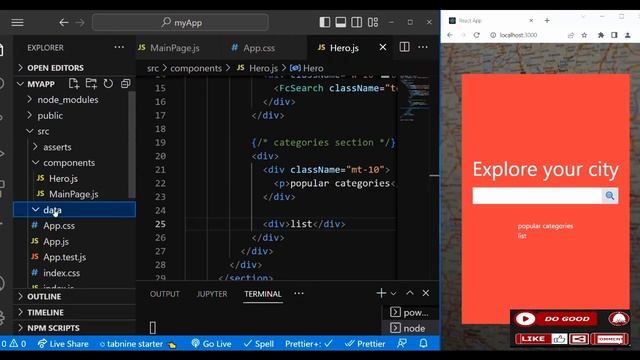Viewport: 640px width, 360px height.
Task: Show more panel tabs ellipsis
Action: (299, 293)
